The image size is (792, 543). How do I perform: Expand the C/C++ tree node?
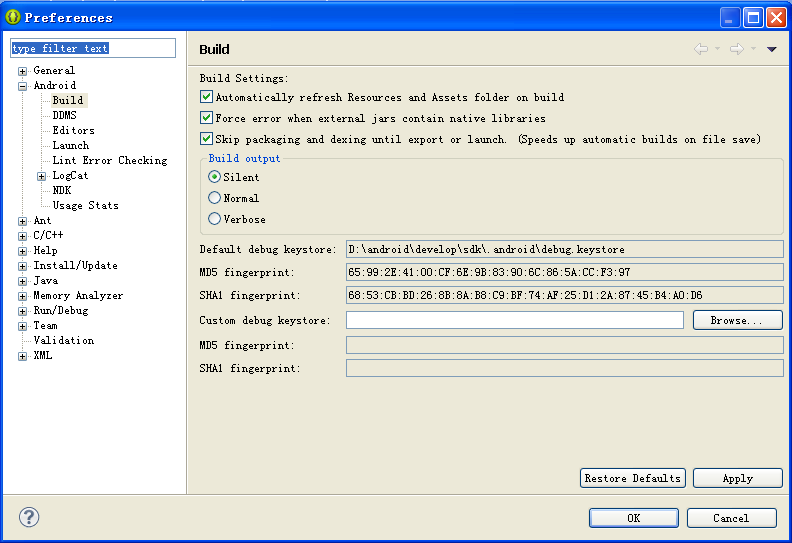click(x=22, y=236)
